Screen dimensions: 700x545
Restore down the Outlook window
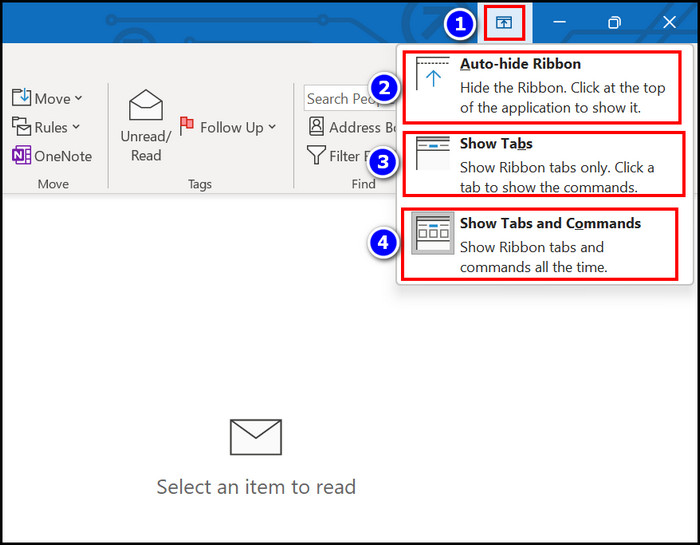[615, 22]
